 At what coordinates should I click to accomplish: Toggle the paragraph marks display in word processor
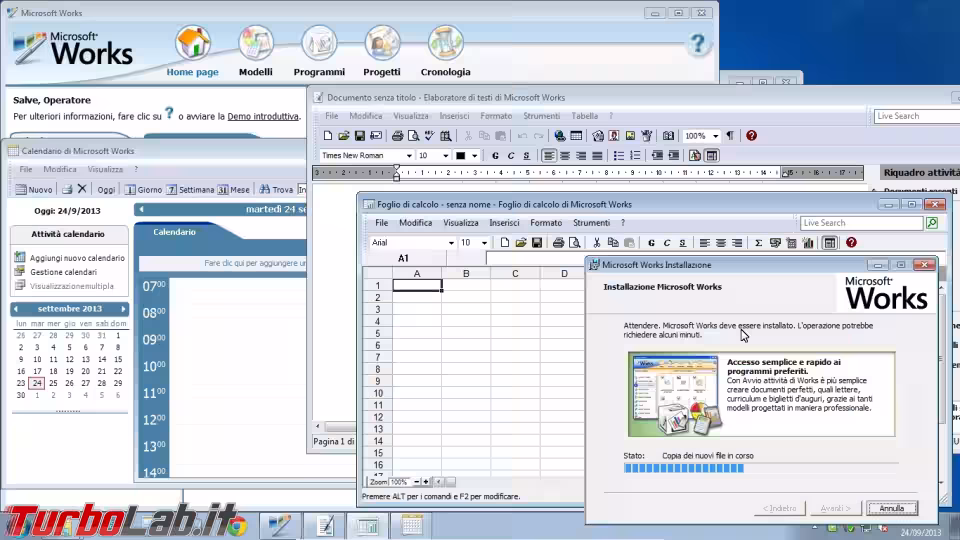click(729, 136)
